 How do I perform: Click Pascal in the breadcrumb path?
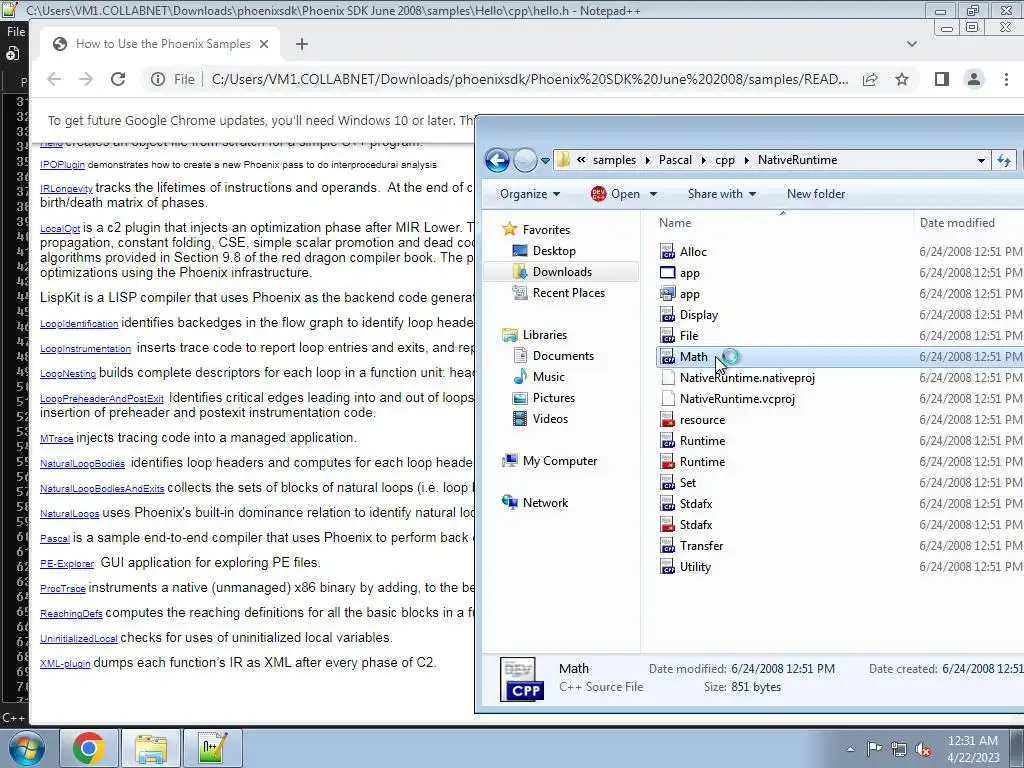tap(675, 160)
